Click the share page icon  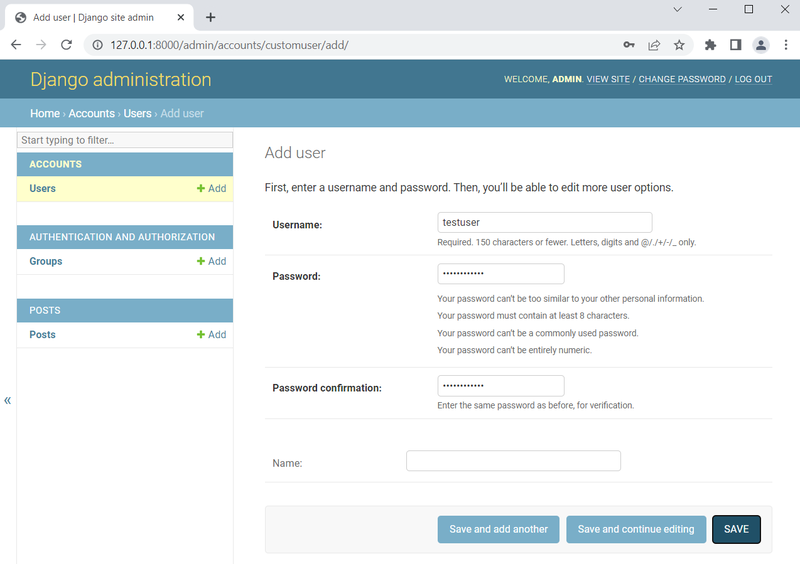pyautogui.click(x=654, y=45)
